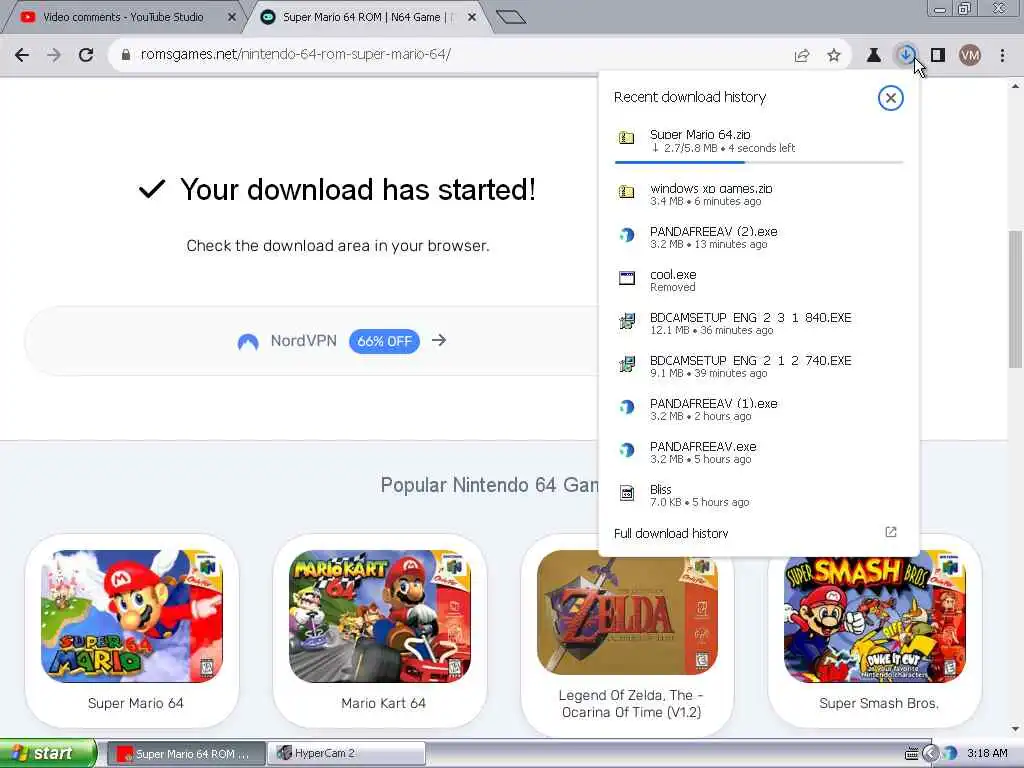
Task: Open the Chrome Labs flask icon
Action: [873, 56]
